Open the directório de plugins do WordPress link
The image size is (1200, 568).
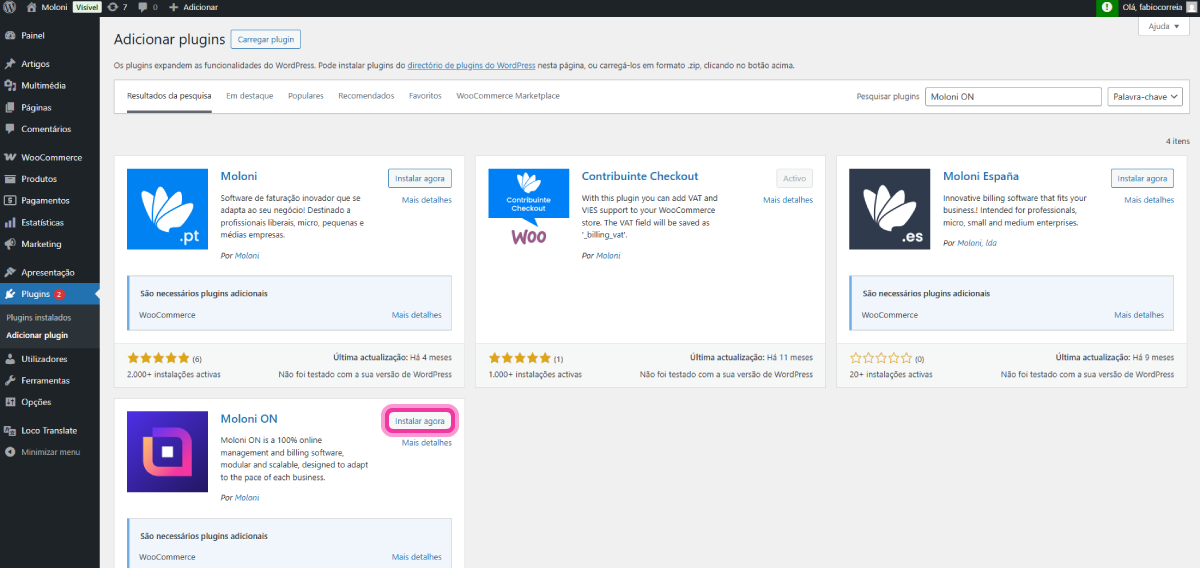pos(472,66)
